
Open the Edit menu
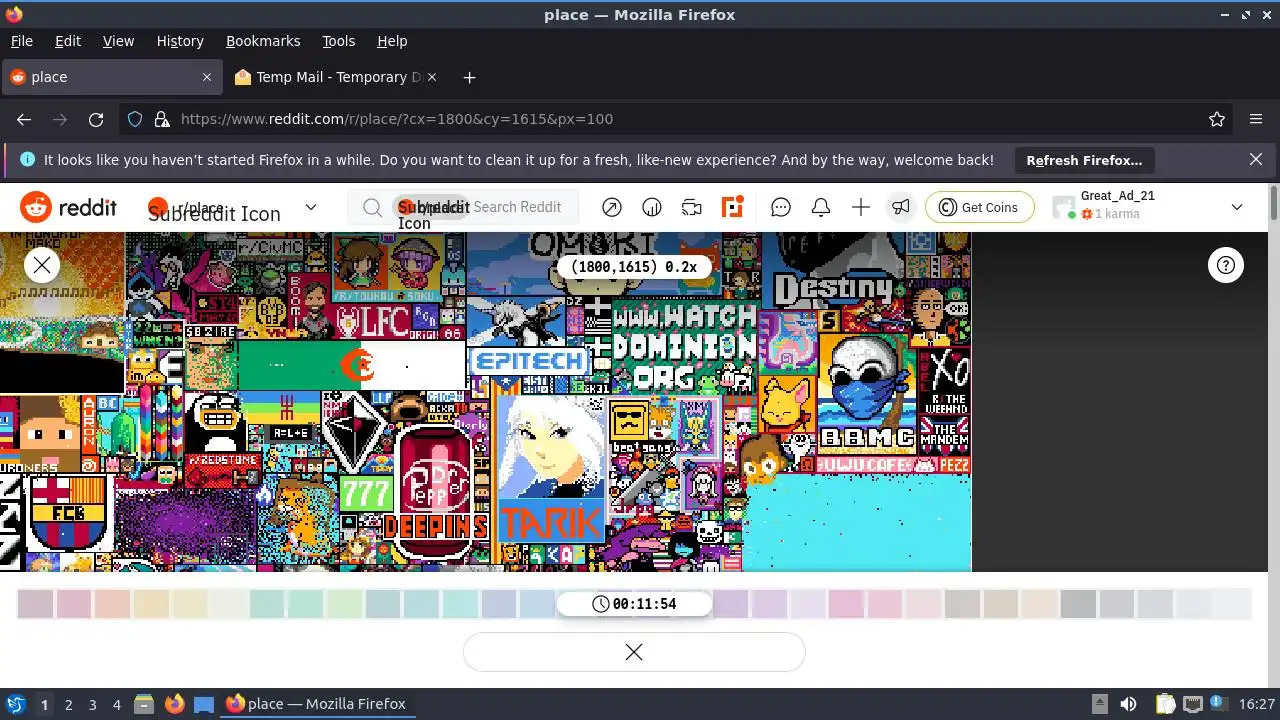point(68,41)
